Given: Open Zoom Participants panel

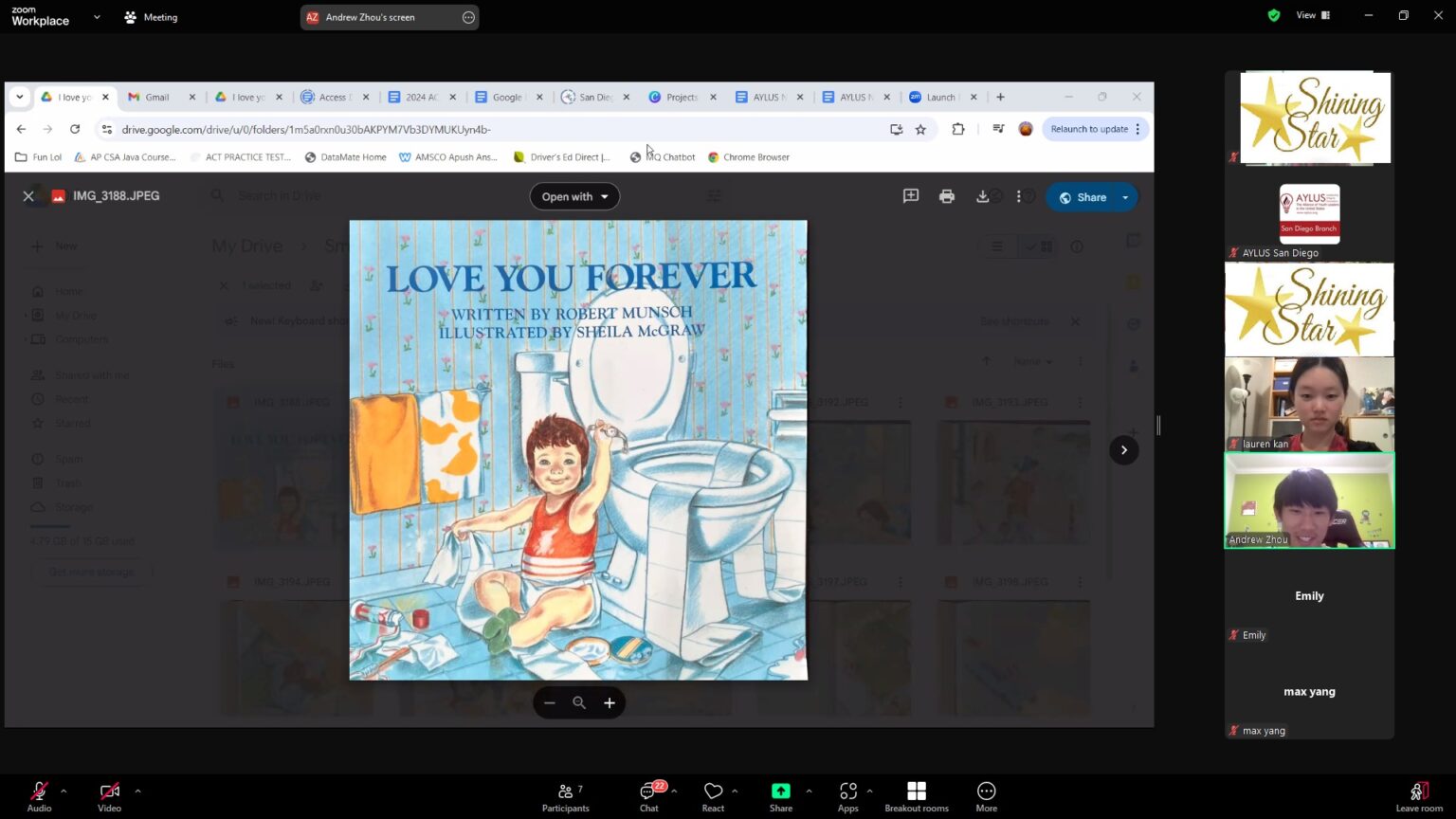Looking at the screenshot, I should pos(566,796).
